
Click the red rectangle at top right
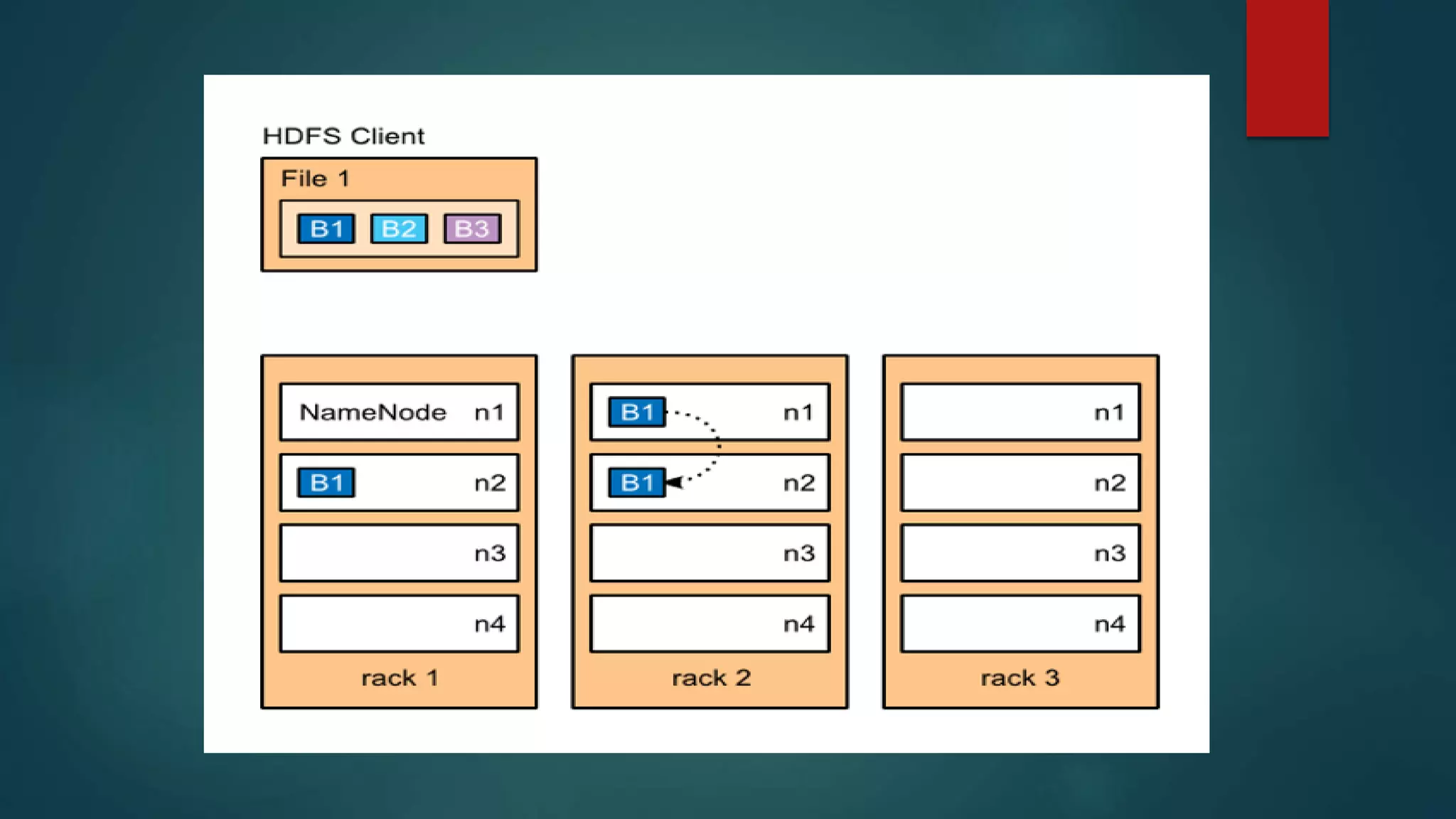click(1287, 68)
